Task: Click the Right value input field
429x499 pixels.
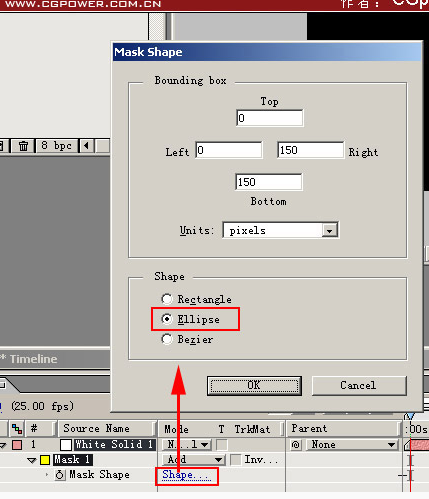Action: tap(310, 150)
